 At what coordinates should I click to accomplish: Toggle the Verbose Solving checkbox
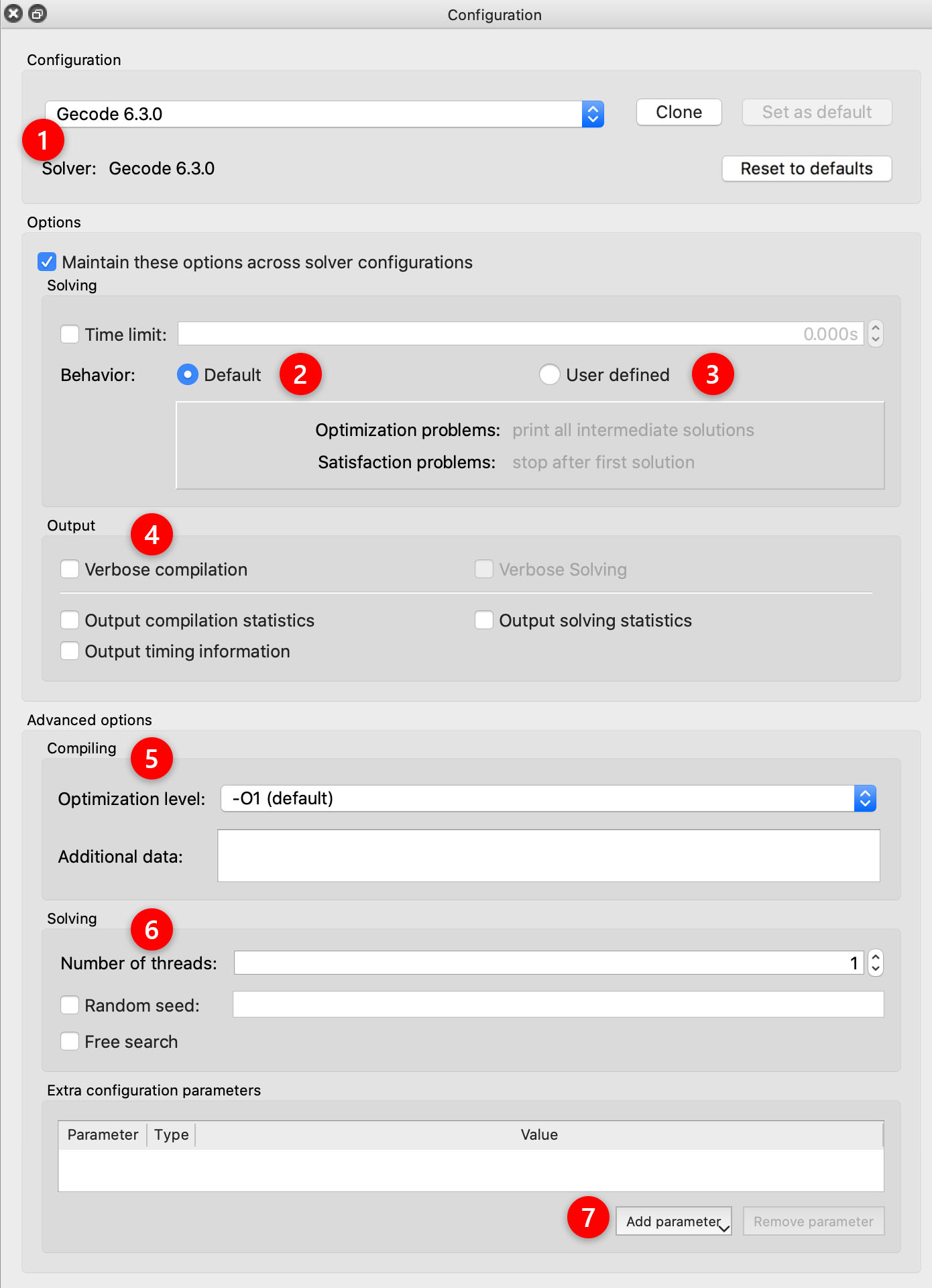484,569
